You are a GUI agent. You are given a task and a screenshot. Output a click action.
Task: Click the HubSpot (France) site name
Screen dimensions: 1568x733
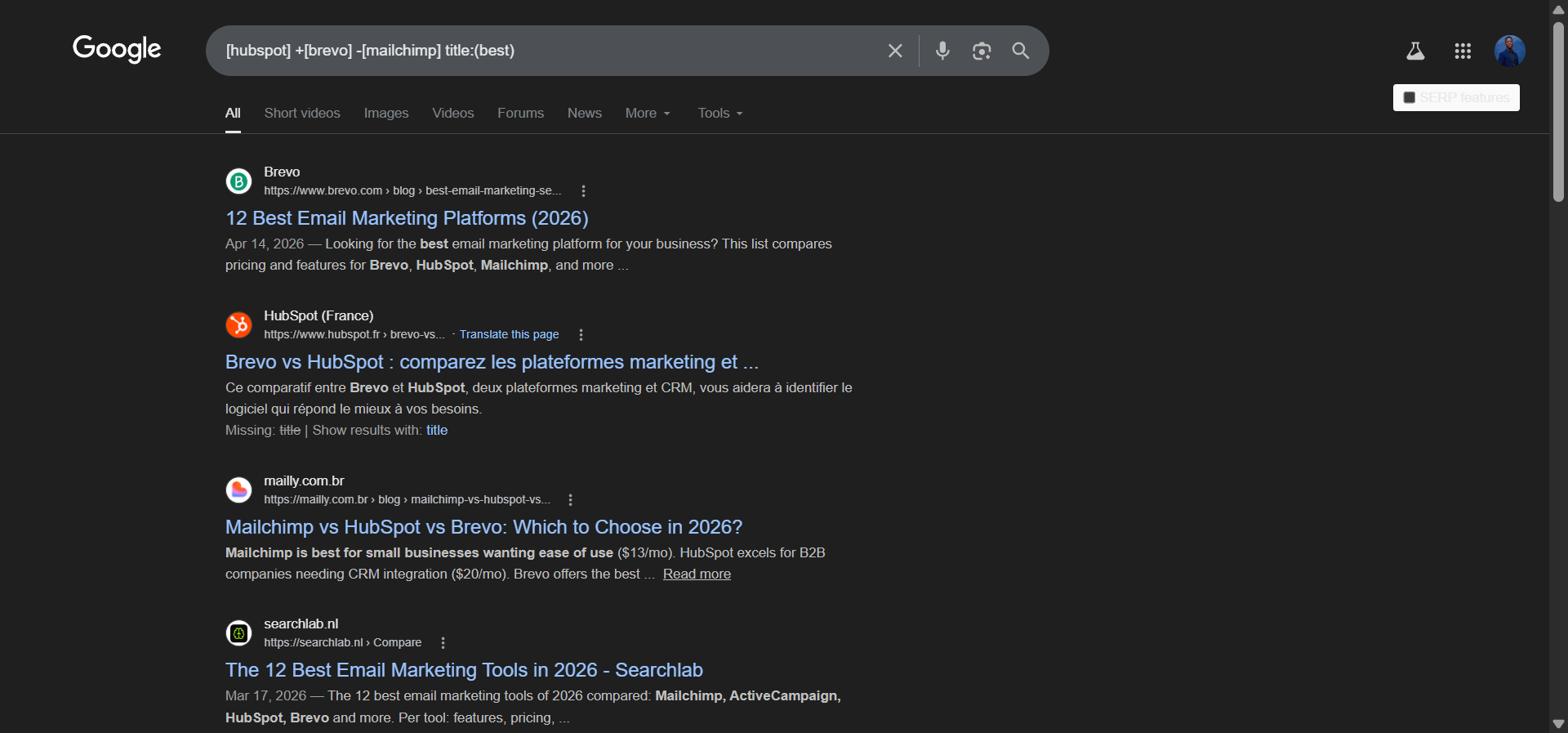(x=318, y=316)
